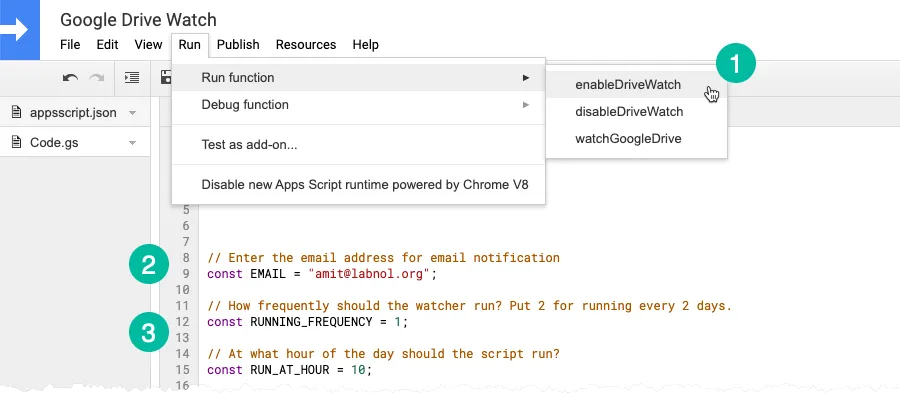Open dropdown arrow for Code.gs

[133, 143]
